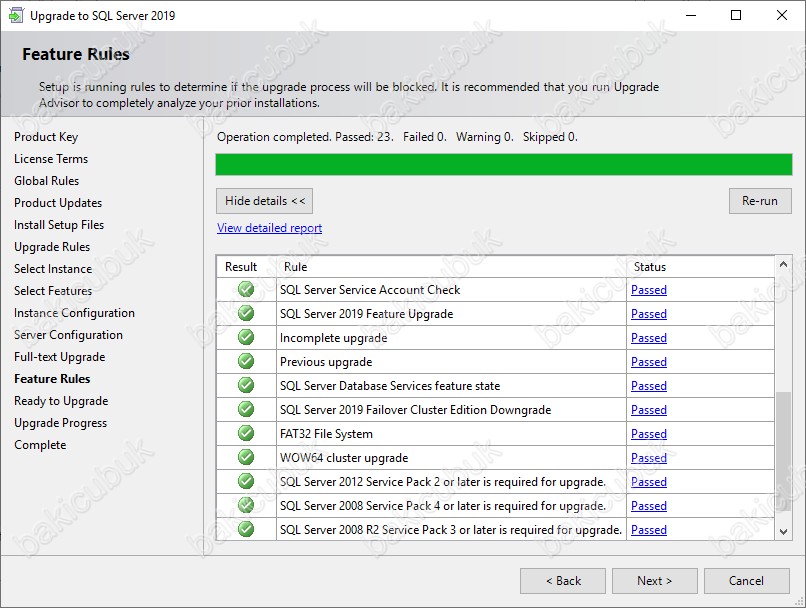Image resolution: width=806 pixels, height=608 pixels.
Task: Open Passed link for WOW64 cluster upgrade
Action: 649,458
